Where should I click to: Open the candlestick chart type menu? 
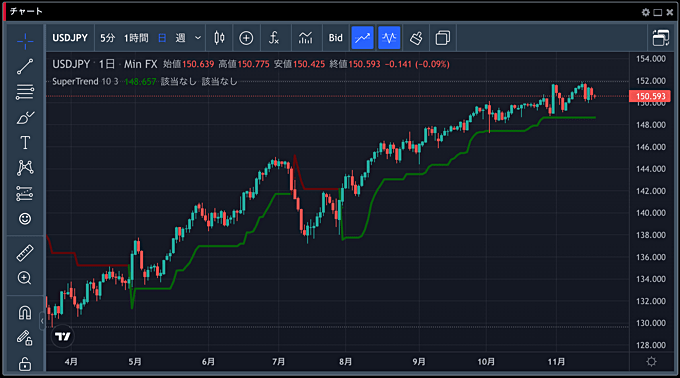219,38
